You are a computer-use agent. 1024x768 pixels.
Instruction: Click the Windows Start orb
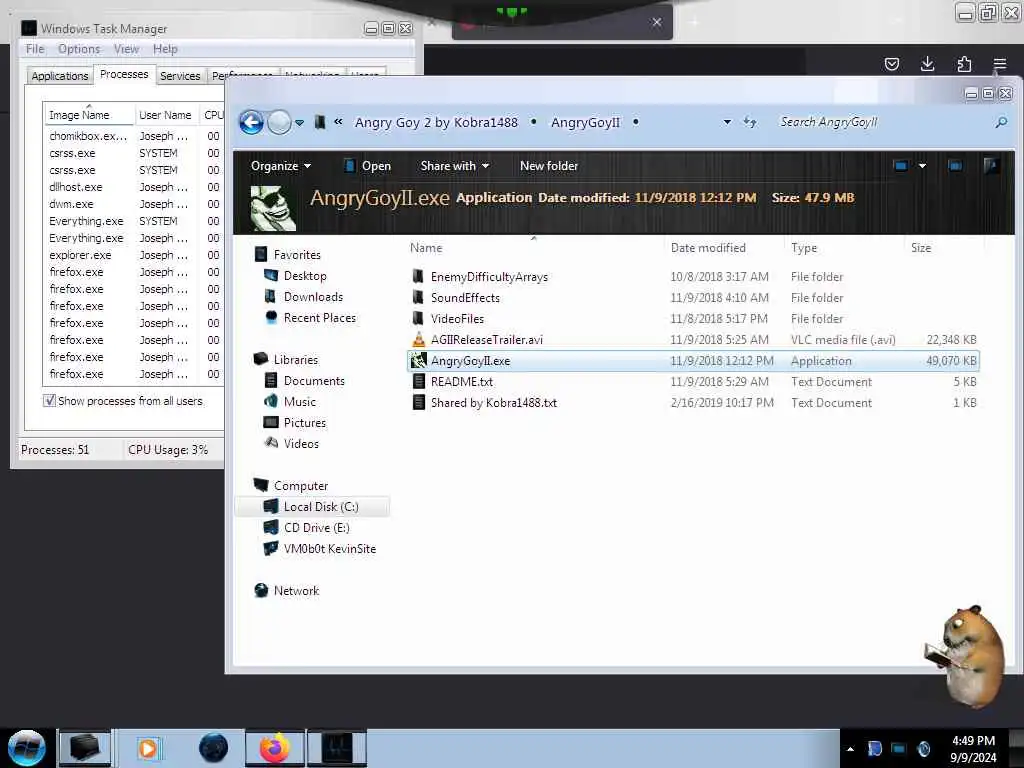point(27,748)
